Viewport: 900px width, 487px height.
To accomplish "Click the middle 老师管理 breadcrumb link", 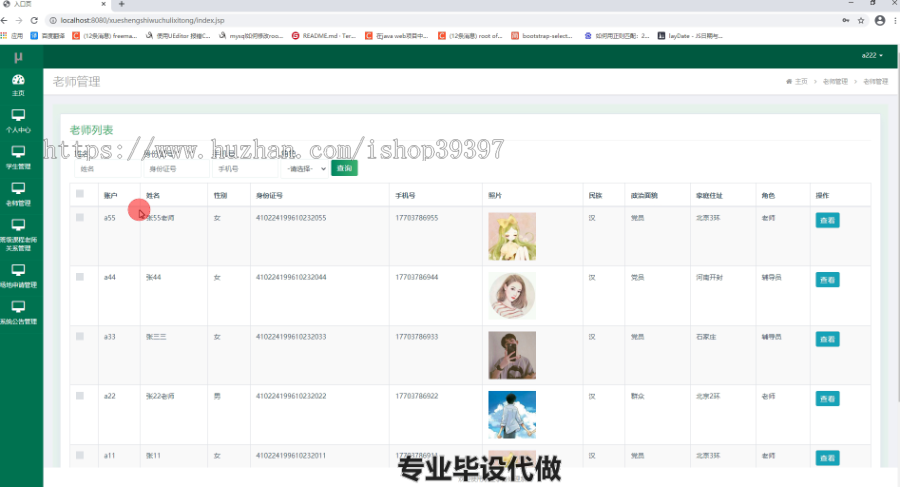I will [835, 82].
